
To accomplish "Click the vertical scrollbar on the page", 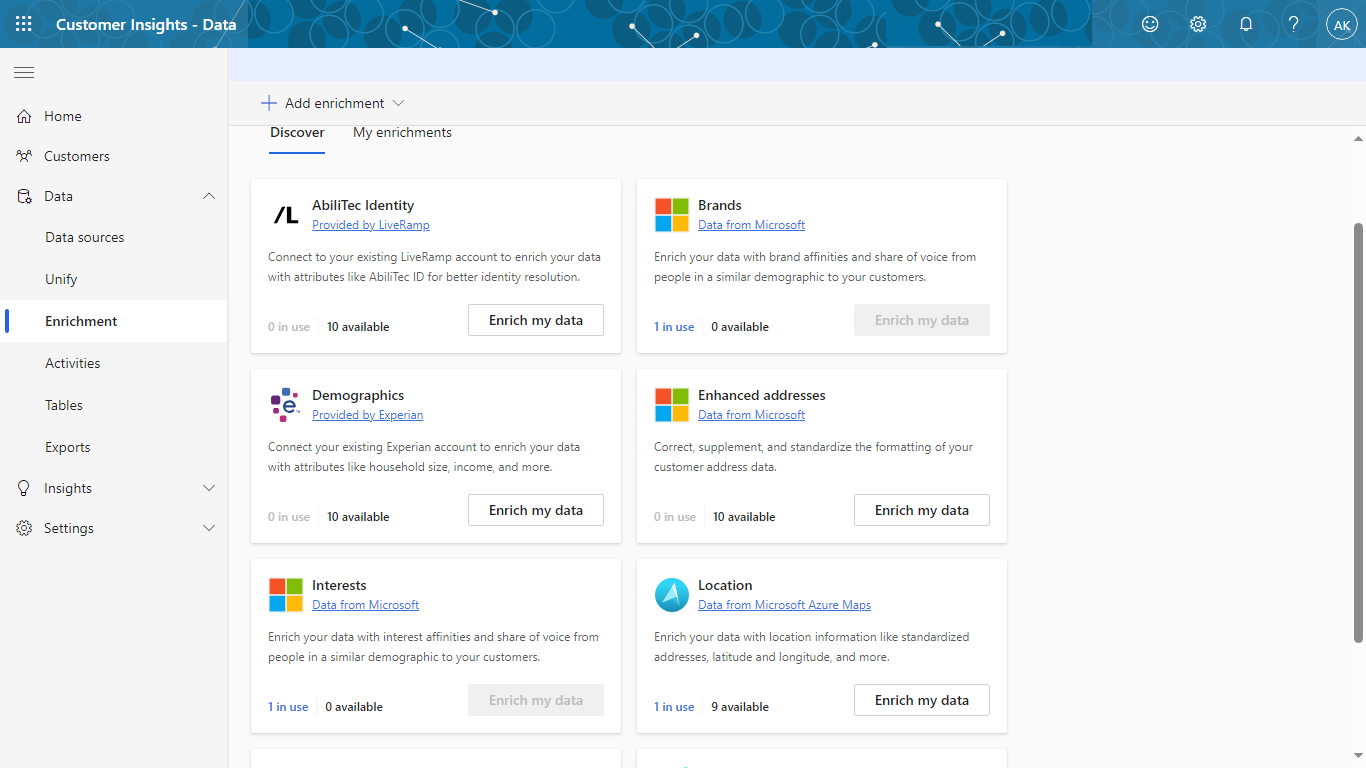I will coord(1358,430).
